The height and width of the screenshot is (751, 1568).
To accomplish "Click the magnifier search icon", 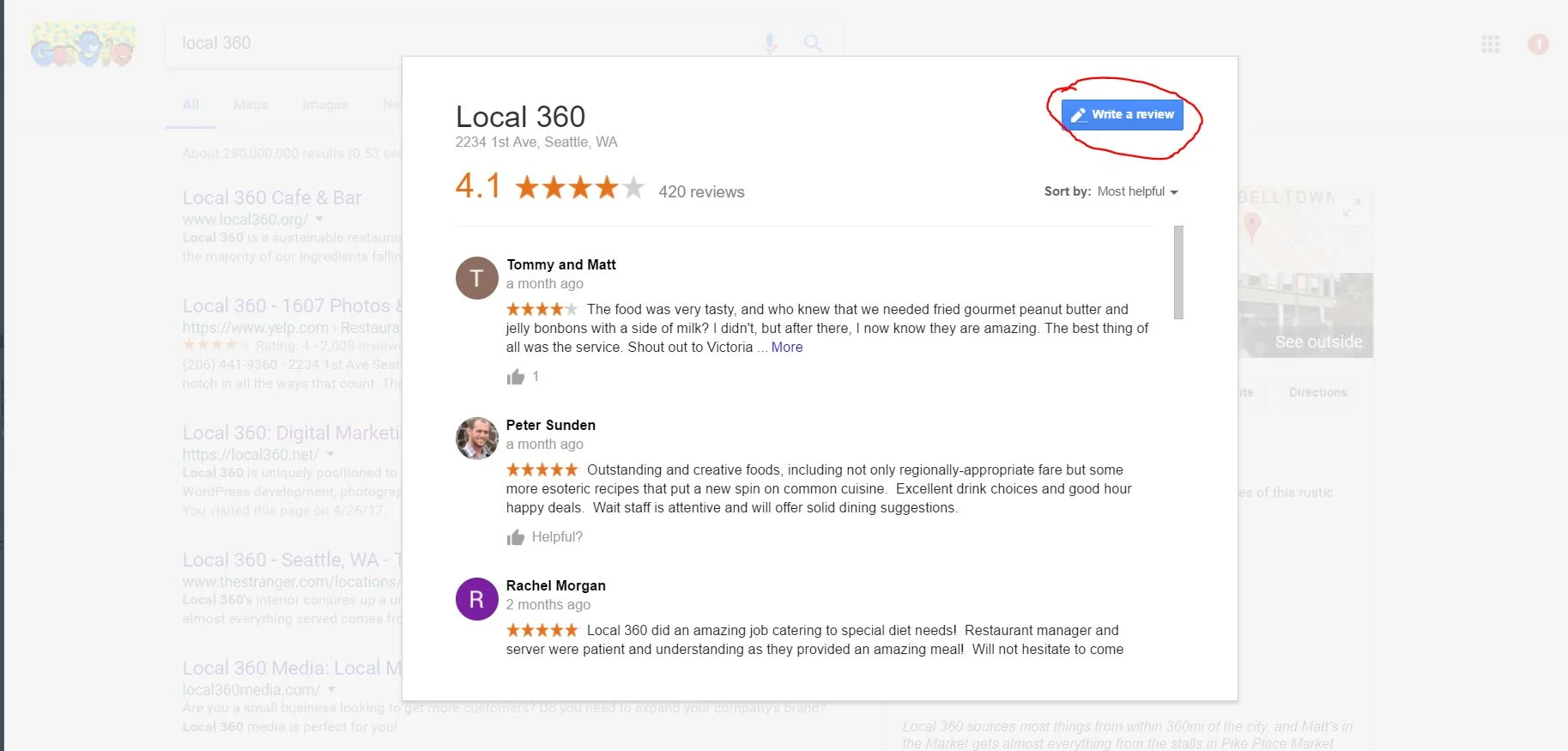I will (x=812, y=43).
